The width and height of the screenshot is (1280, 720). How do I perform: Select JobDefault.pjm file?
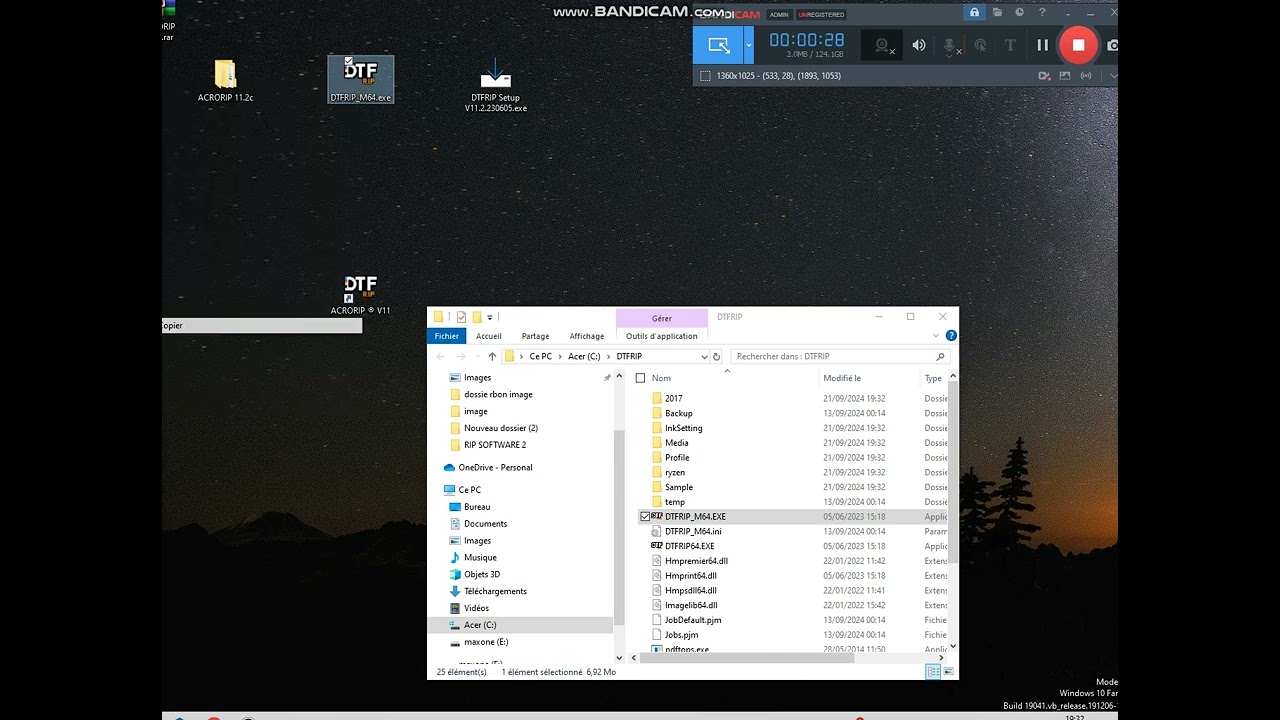[x=693, y=620]
